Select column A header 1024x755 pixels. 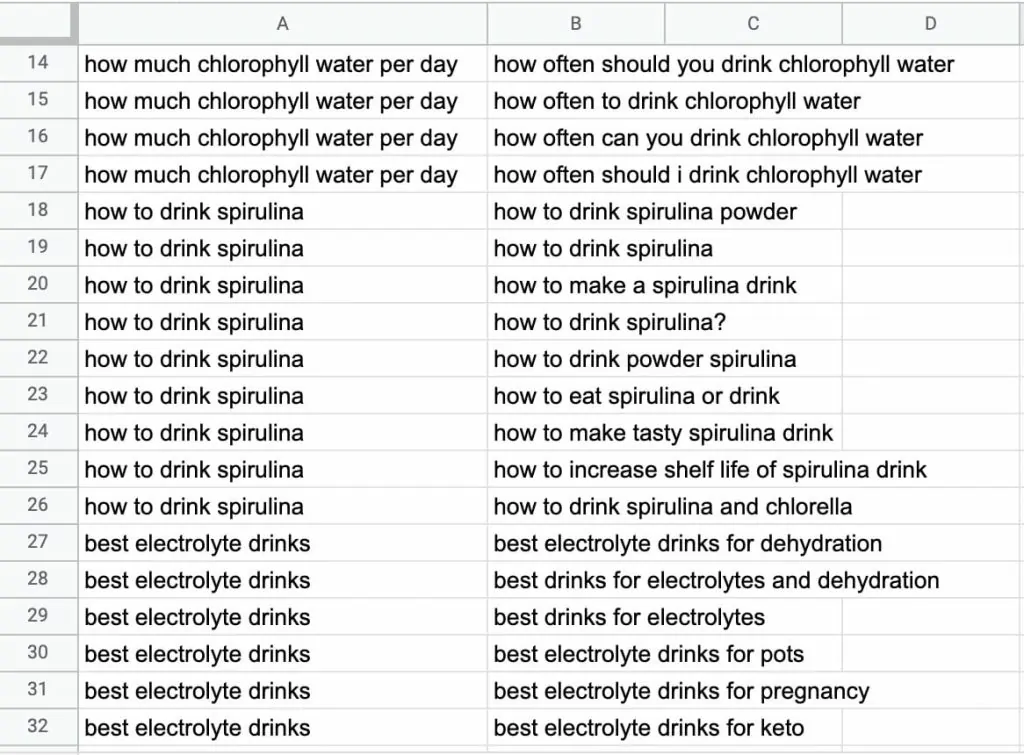[282, 24]
